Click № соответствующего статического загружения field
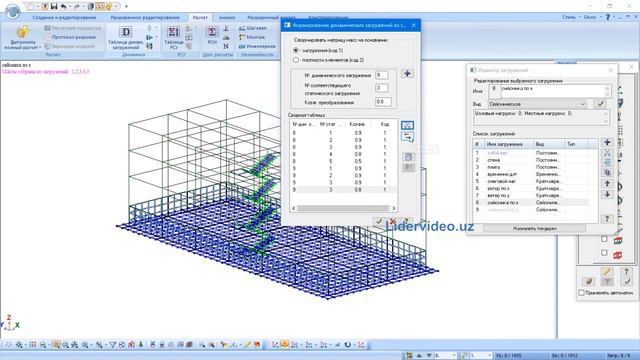 [x=382, y=88]
